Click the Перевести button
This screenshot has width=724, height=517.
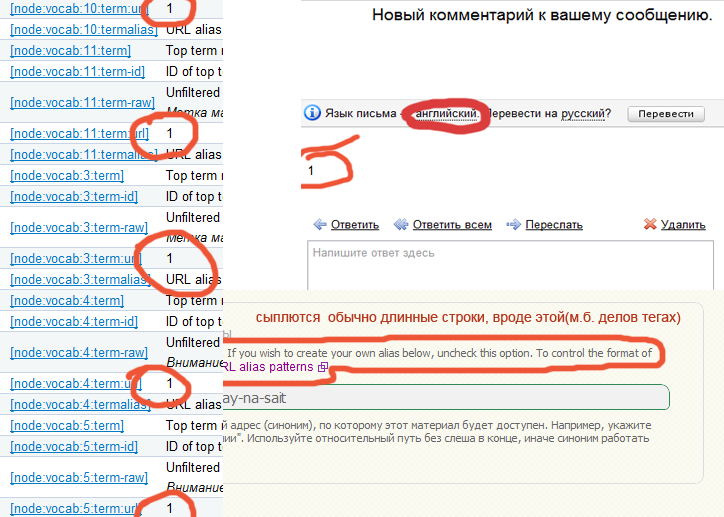coord(666,114)
